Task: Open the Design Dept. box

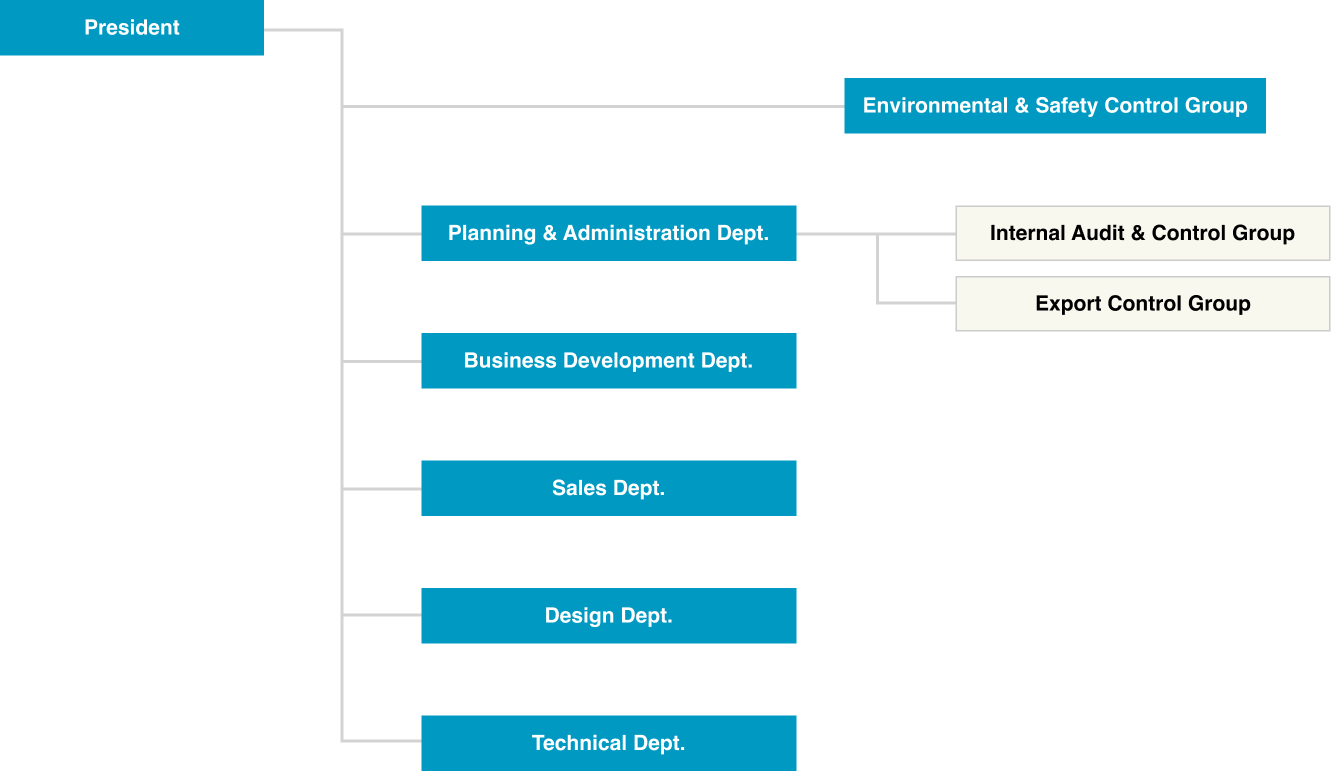Action: tap(608, 616)
